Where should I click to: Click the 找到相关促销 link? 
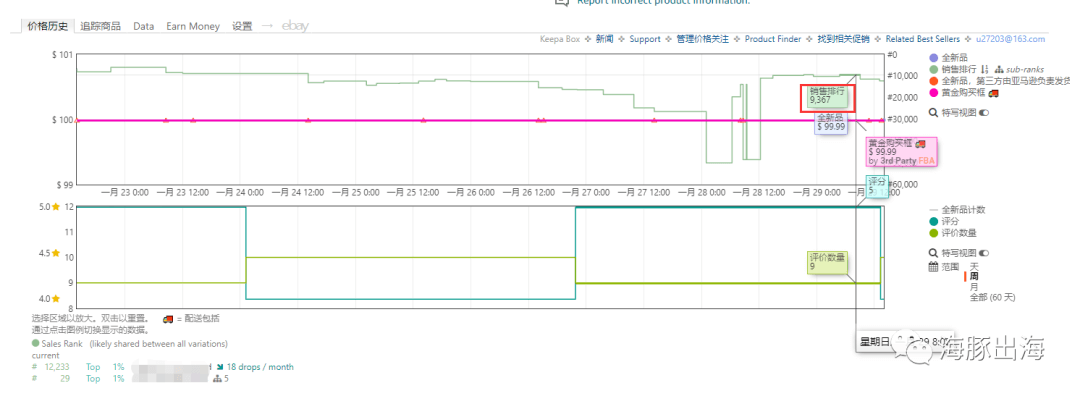click(x=844, y=39)
